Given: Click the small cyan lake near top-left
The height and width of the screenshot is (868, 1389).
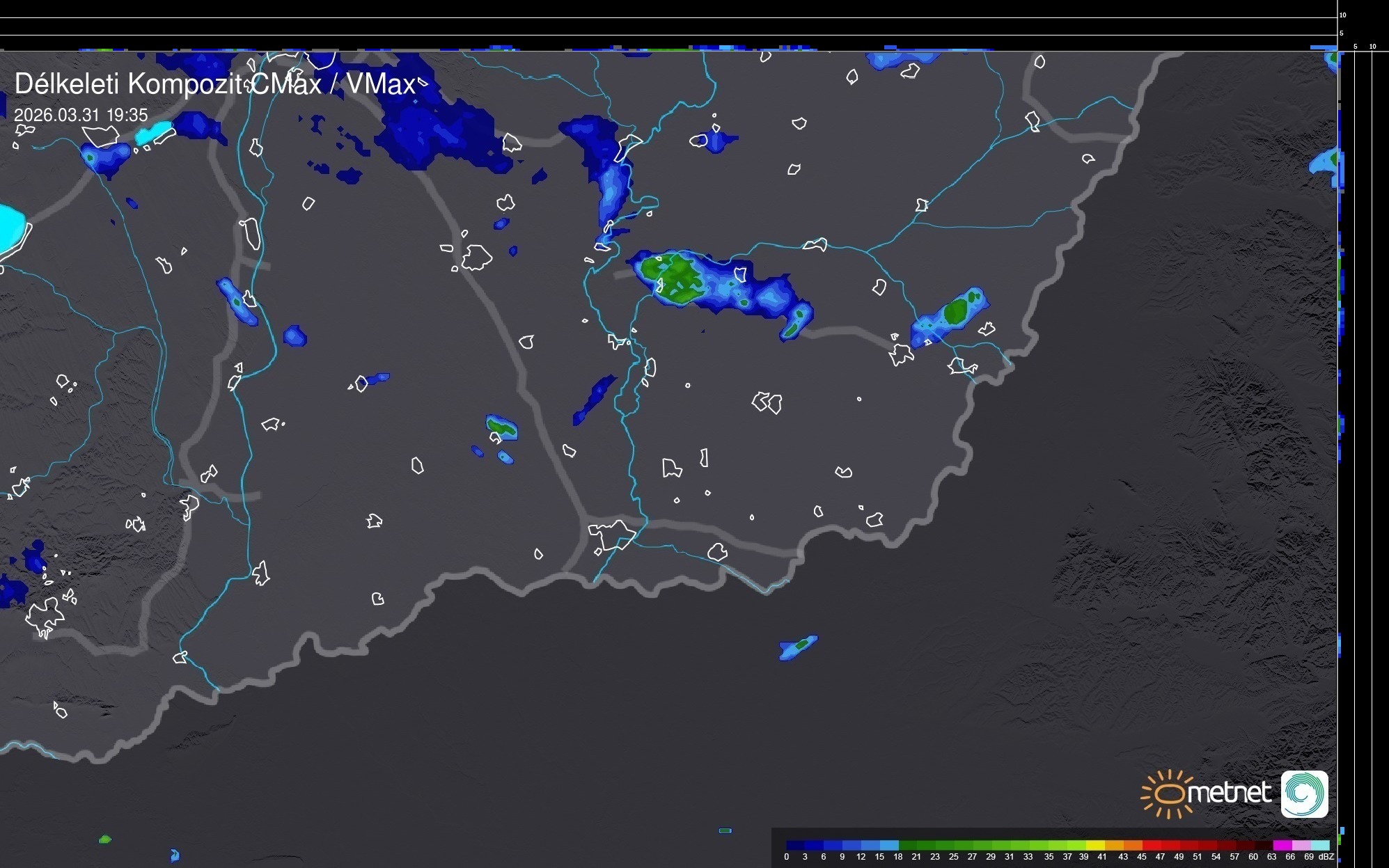Looking at the screenshot, I should (154, 132).
